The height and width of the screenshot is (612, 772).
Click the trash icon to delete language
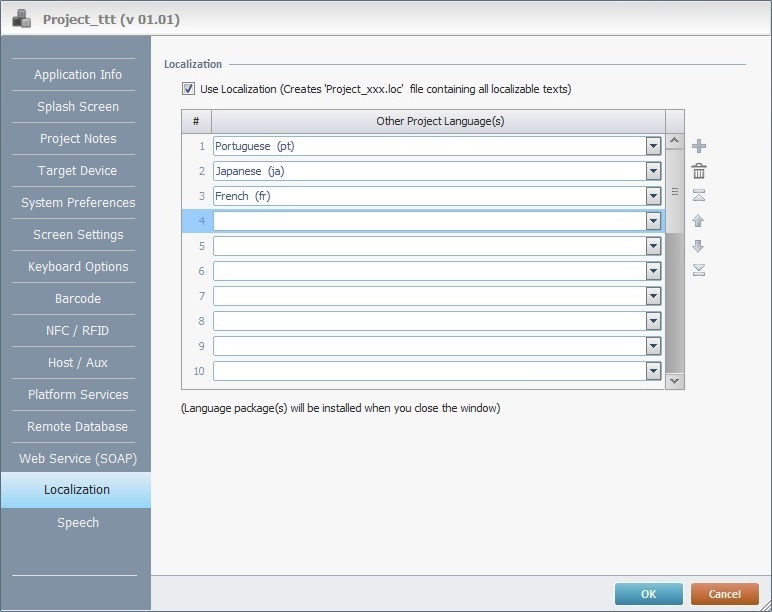699,171
